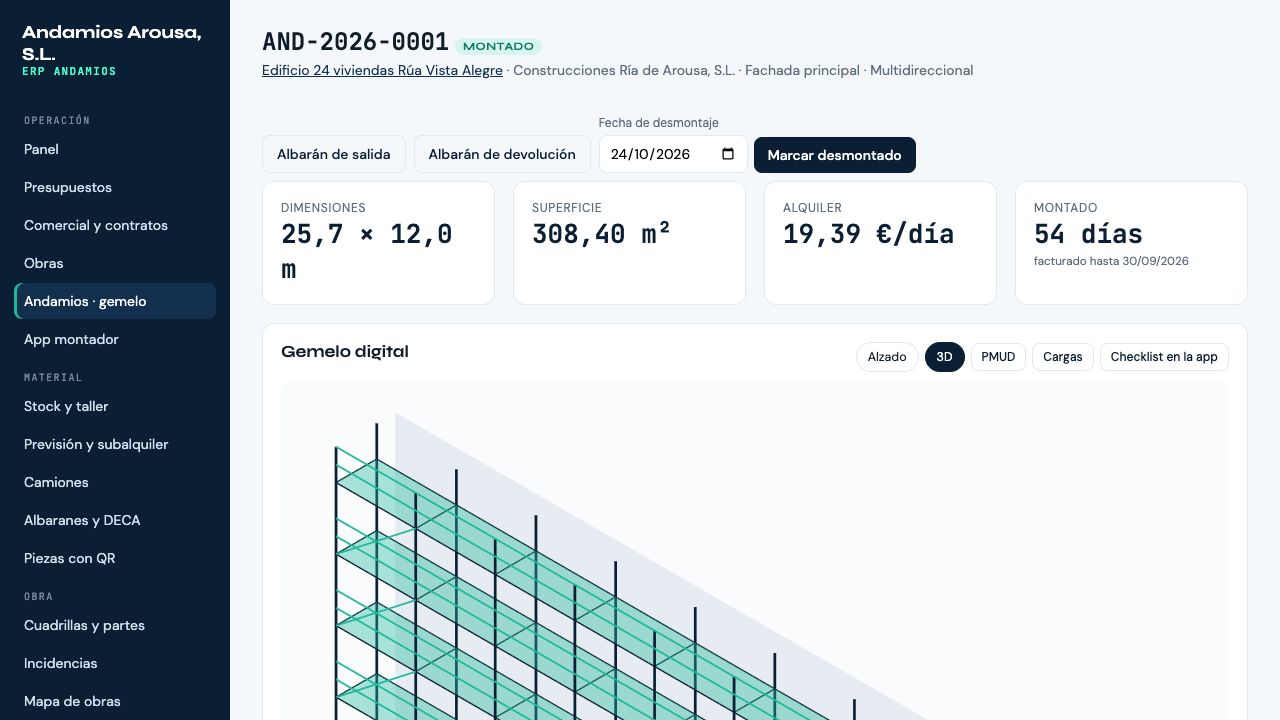
Task: Click Albarán de devolución button
Action: [x=502, y=155]
